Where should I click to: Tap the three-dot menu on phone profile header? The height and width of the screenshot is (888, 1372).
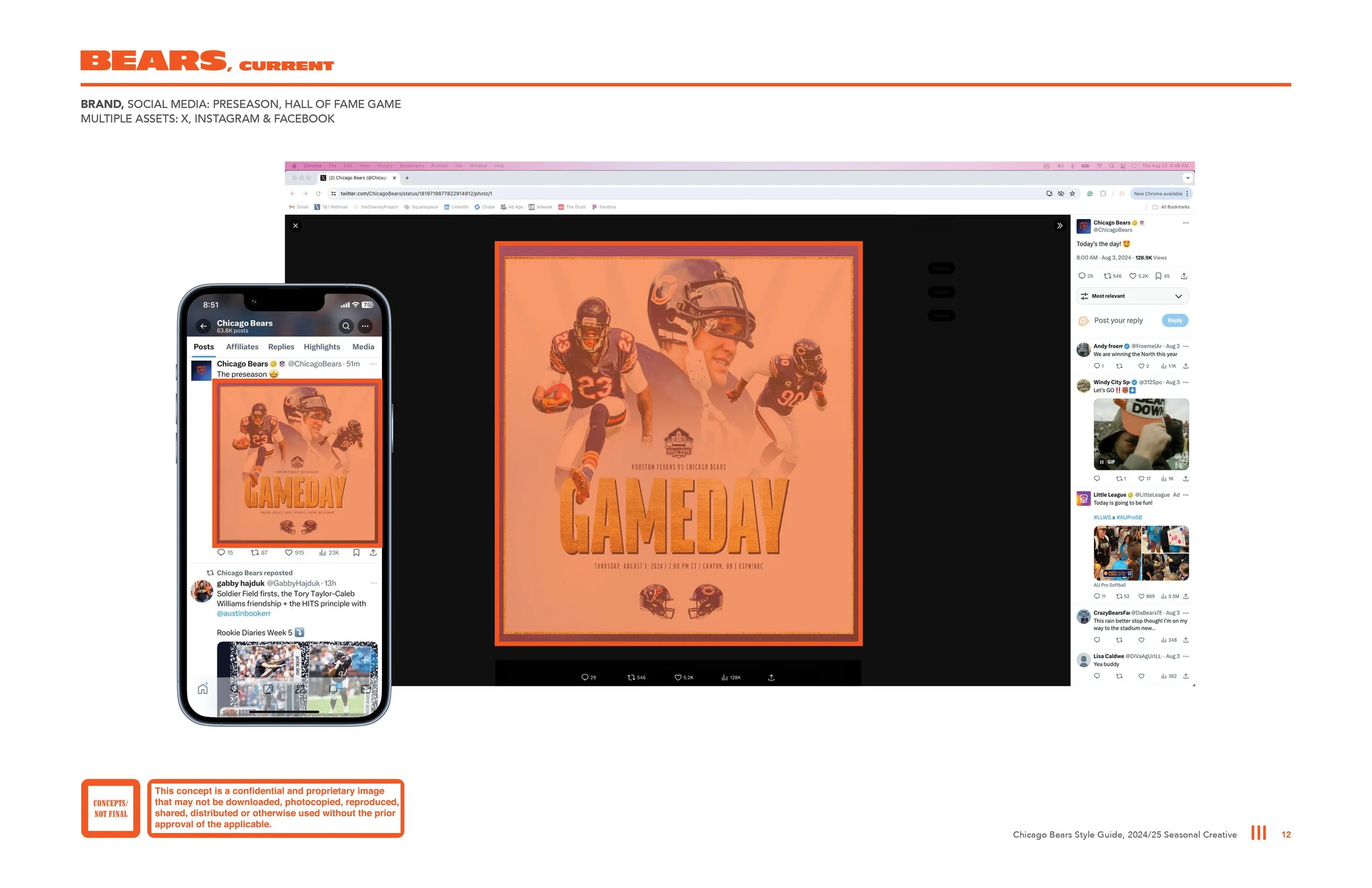coord(366,327)
